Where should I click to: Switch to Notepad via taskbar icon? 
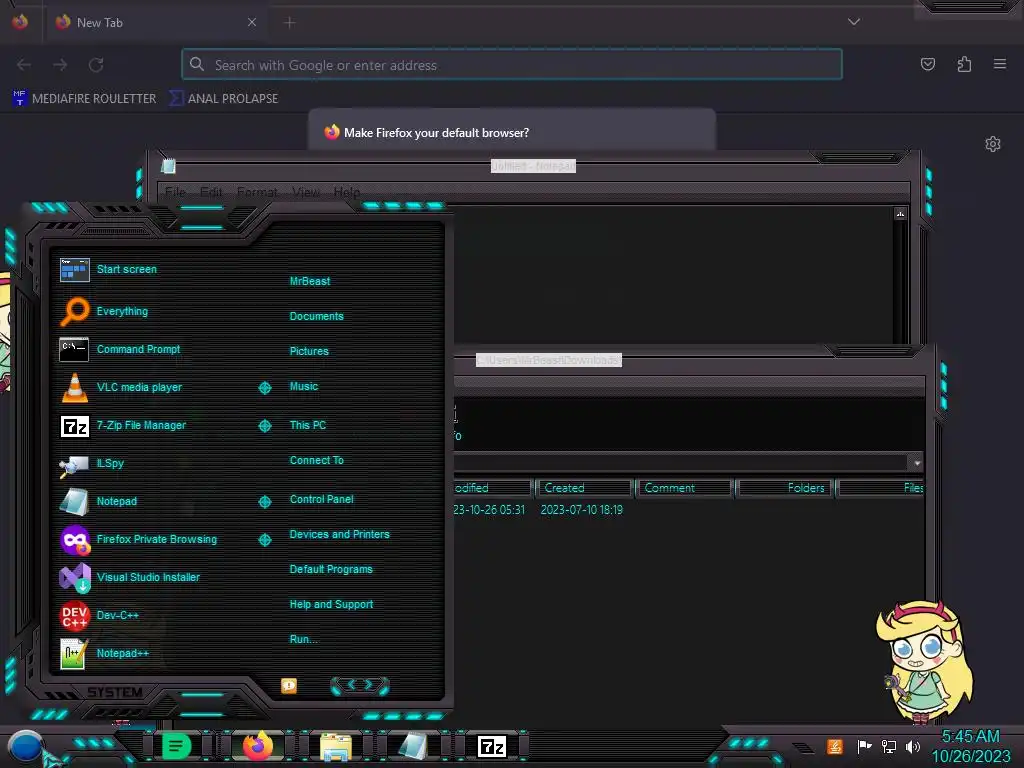click(413, 746)
